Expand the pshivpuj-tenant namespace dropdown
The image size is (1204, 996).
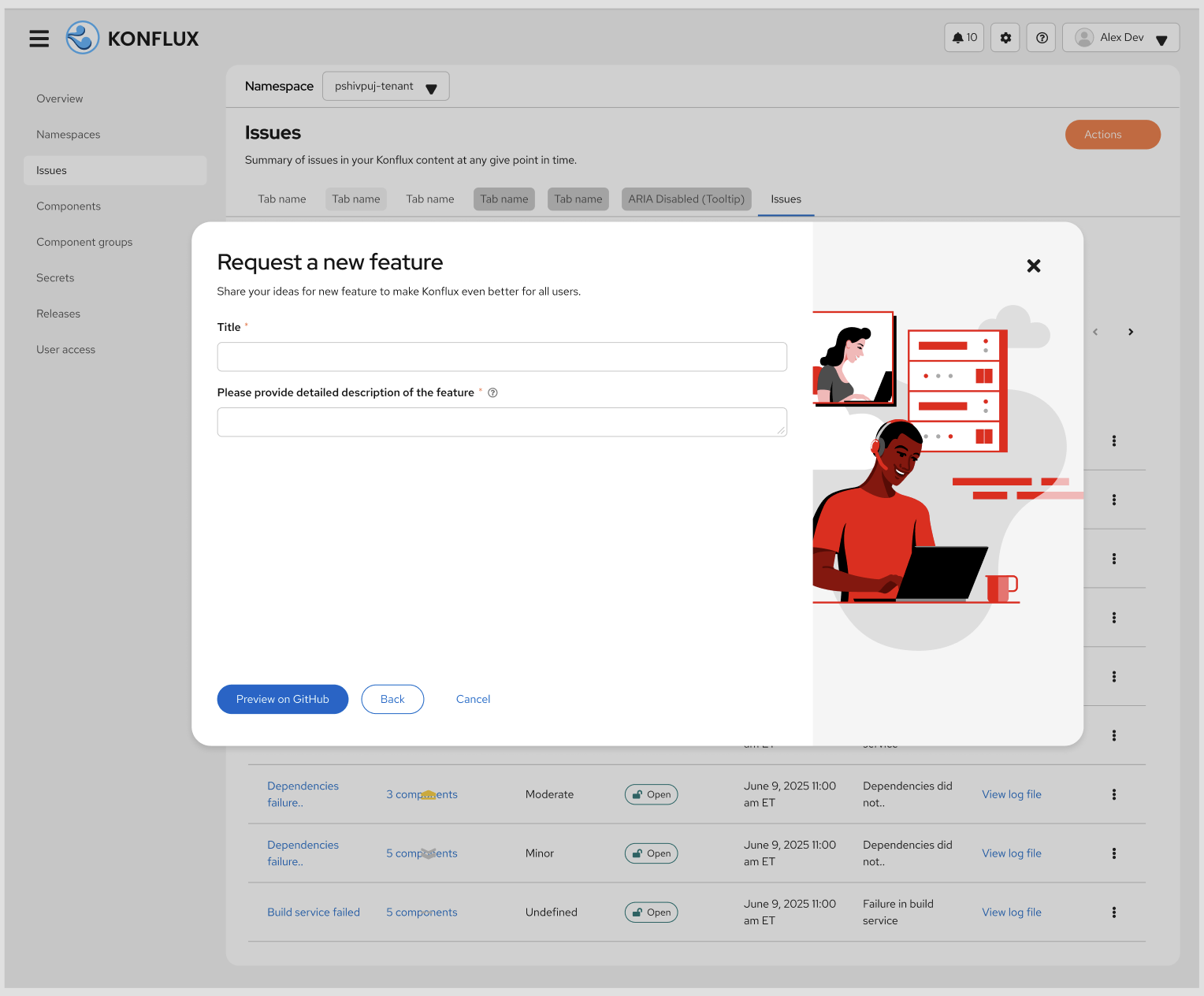click(386, 87)
